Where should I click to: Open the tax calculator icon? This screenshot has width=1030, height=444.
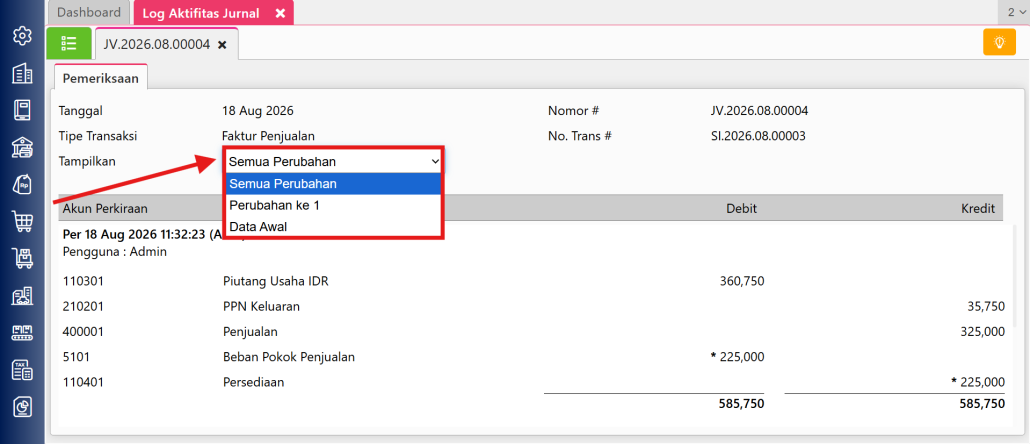point(23,371)
